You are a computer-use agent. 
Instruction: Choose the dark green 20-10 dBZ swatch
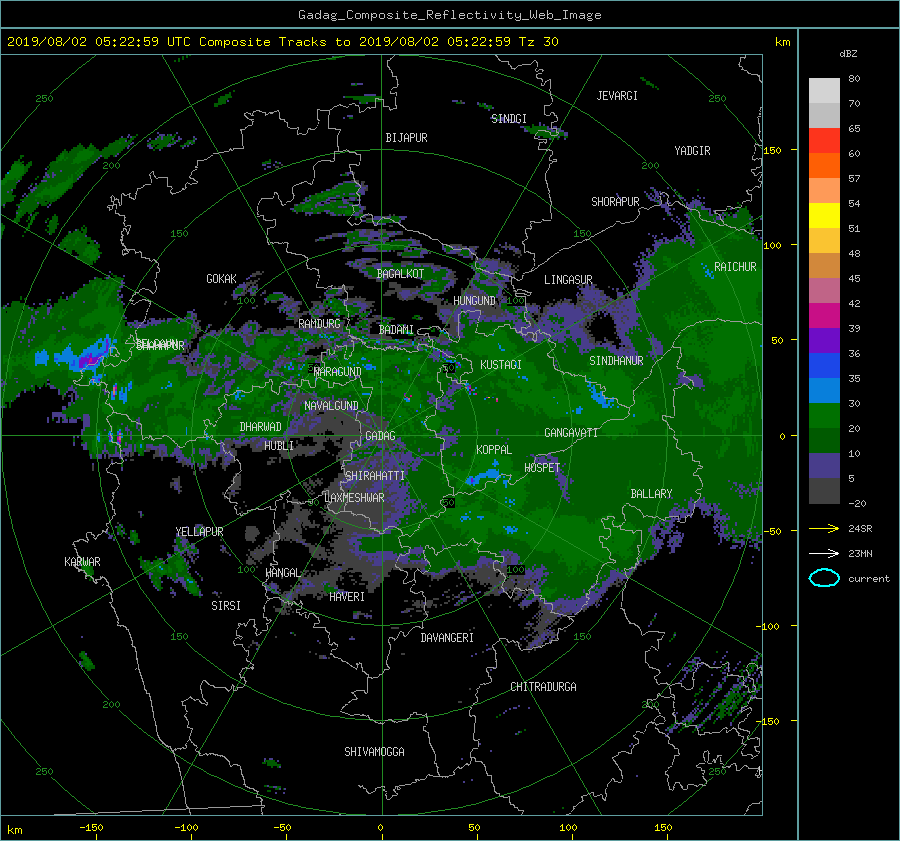coord(824,441)
